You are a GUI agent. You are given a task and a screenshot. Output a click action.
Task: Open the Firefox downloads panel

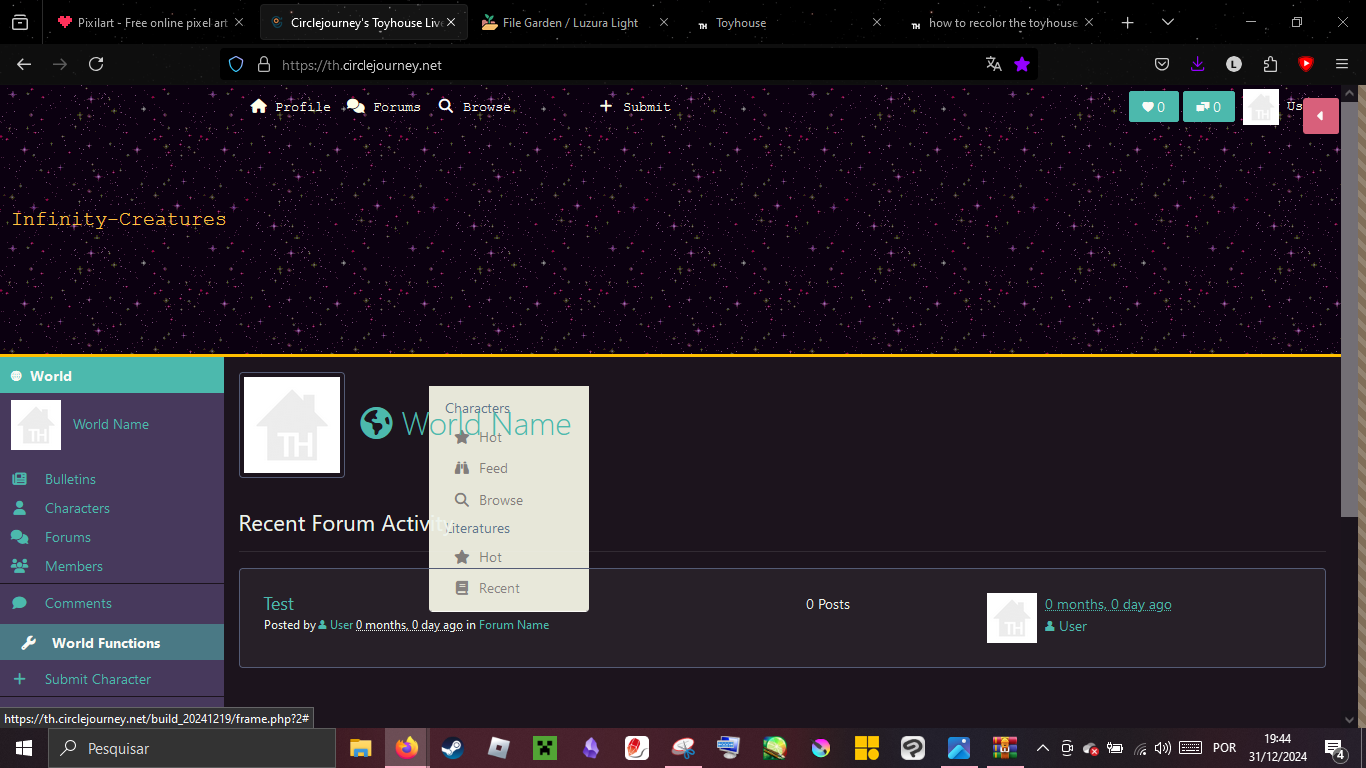click(x=1198, y=64)
